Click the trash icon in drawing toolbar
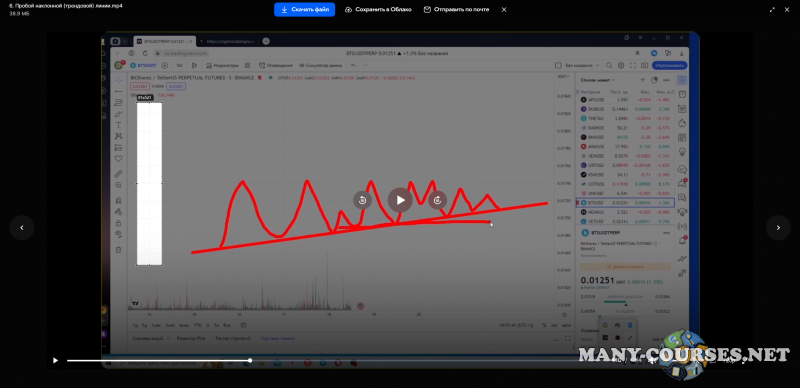 point(118,250)
